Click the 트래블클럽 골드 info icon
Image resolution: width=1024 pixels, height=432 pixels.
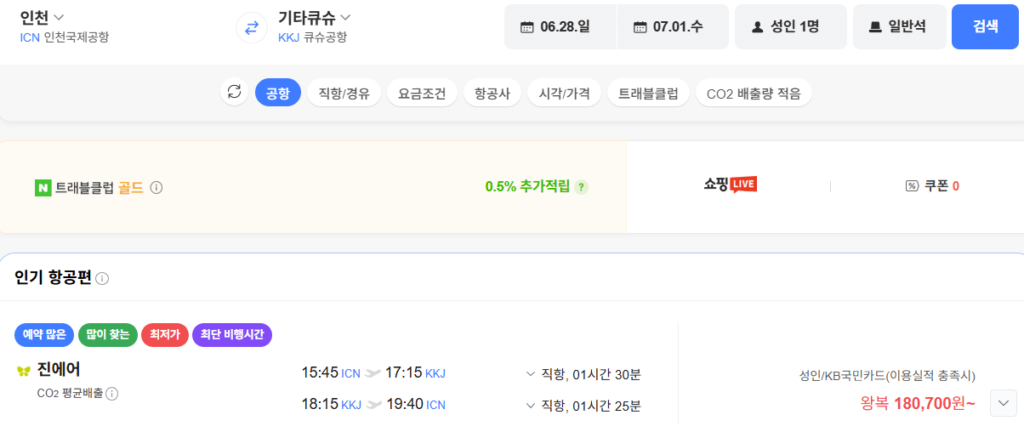pyautogui.click(x=156, y=187)
